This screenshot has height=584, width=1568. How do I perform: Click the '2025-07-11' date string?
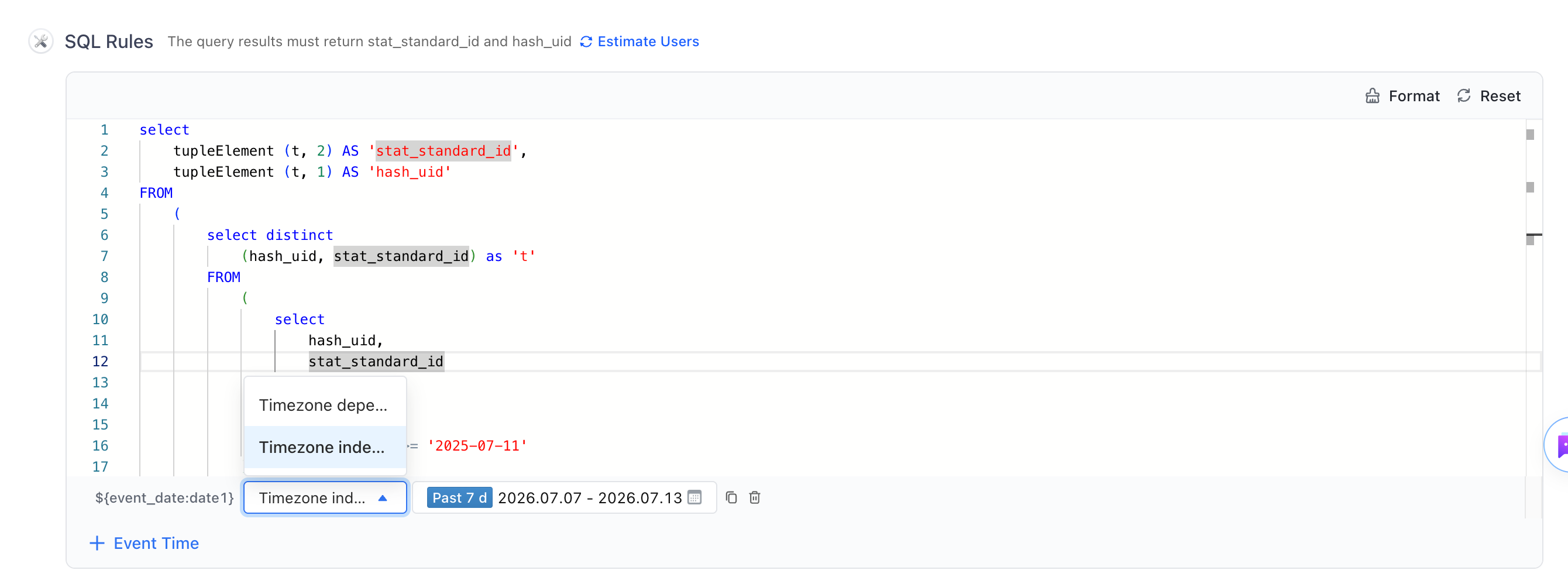pyautogui.click(x=477, y=446)
